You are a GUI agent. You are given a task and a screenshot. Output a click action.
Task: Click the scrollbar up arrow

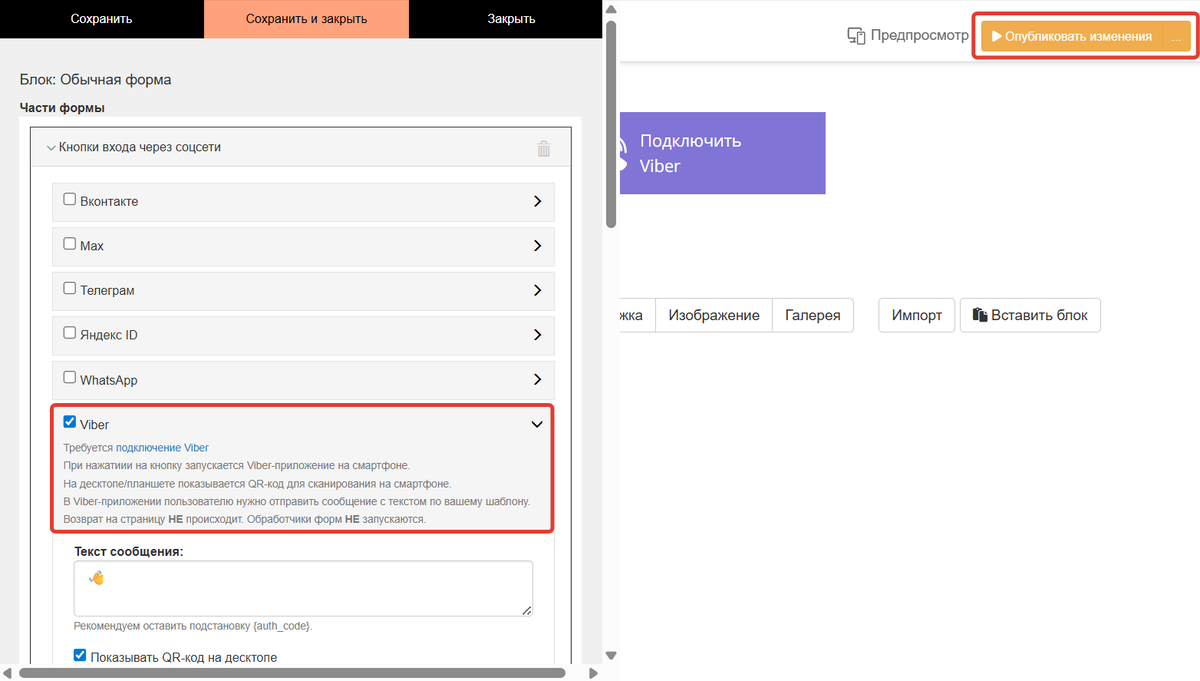[610, 8]
